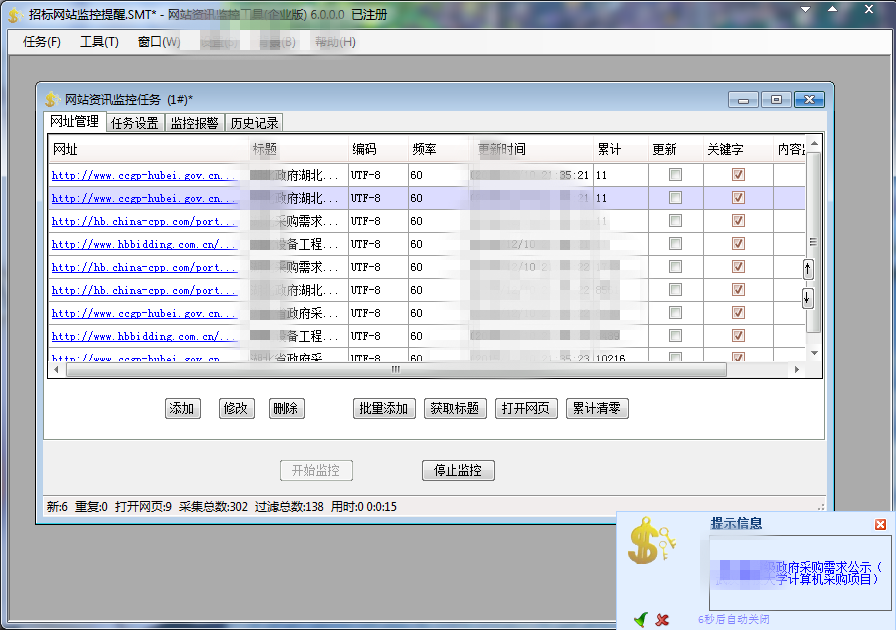896x630 pixels.
Task: Tick the 更新 checkbox in the highlighted row
Action: (675, 198)
